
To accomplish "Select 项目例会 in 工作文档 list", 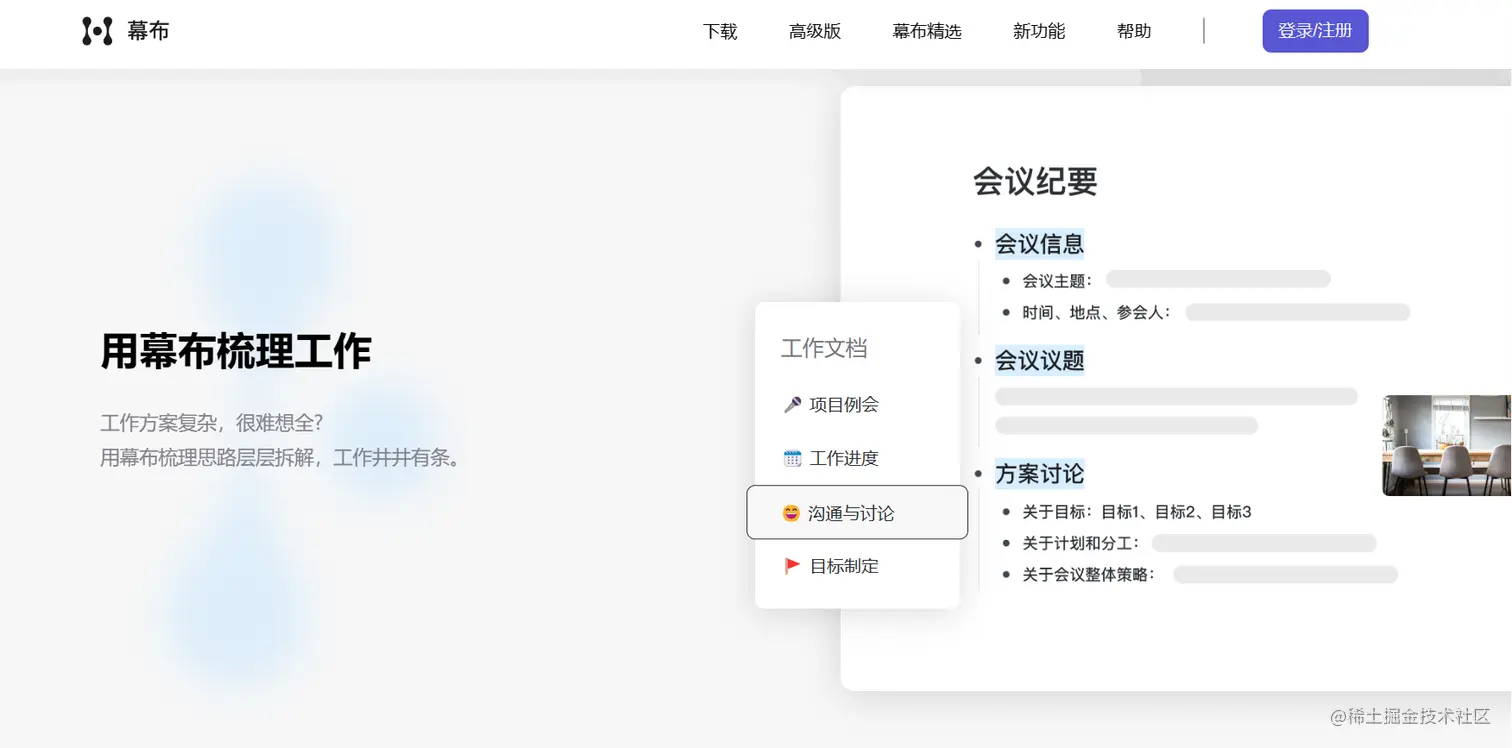I will coord(844,405).
